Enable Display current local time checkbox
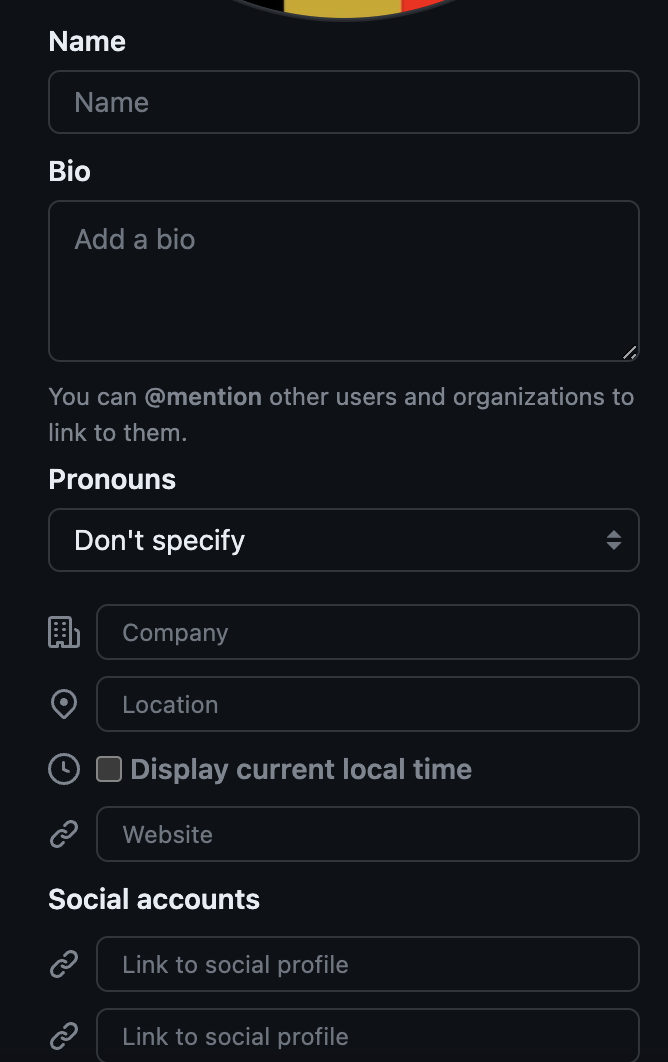 109,769
